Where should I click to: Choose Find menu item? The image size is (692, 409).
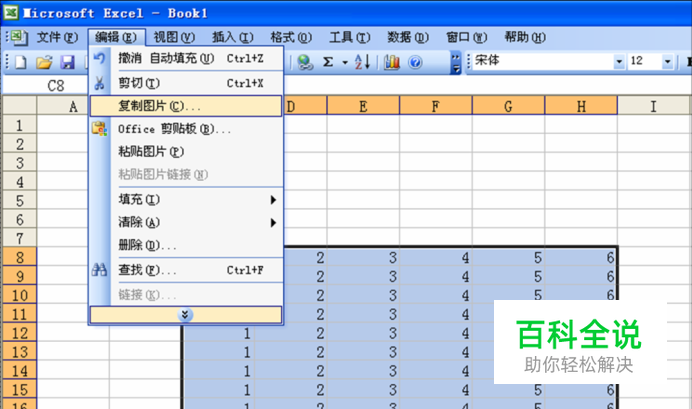point(185,270)
